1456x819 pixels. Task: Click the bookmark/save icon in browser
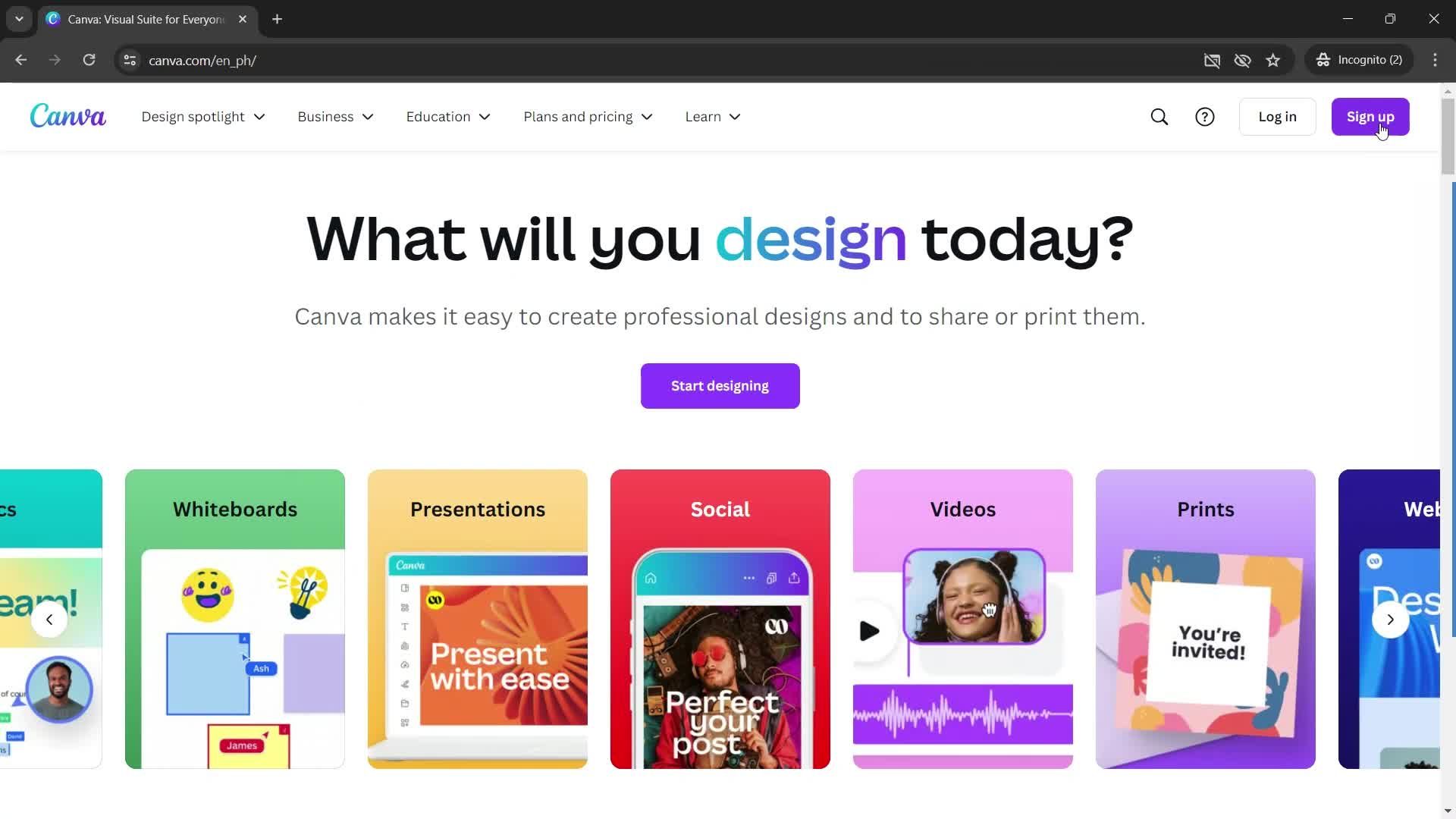click(x=1272, y=60)
